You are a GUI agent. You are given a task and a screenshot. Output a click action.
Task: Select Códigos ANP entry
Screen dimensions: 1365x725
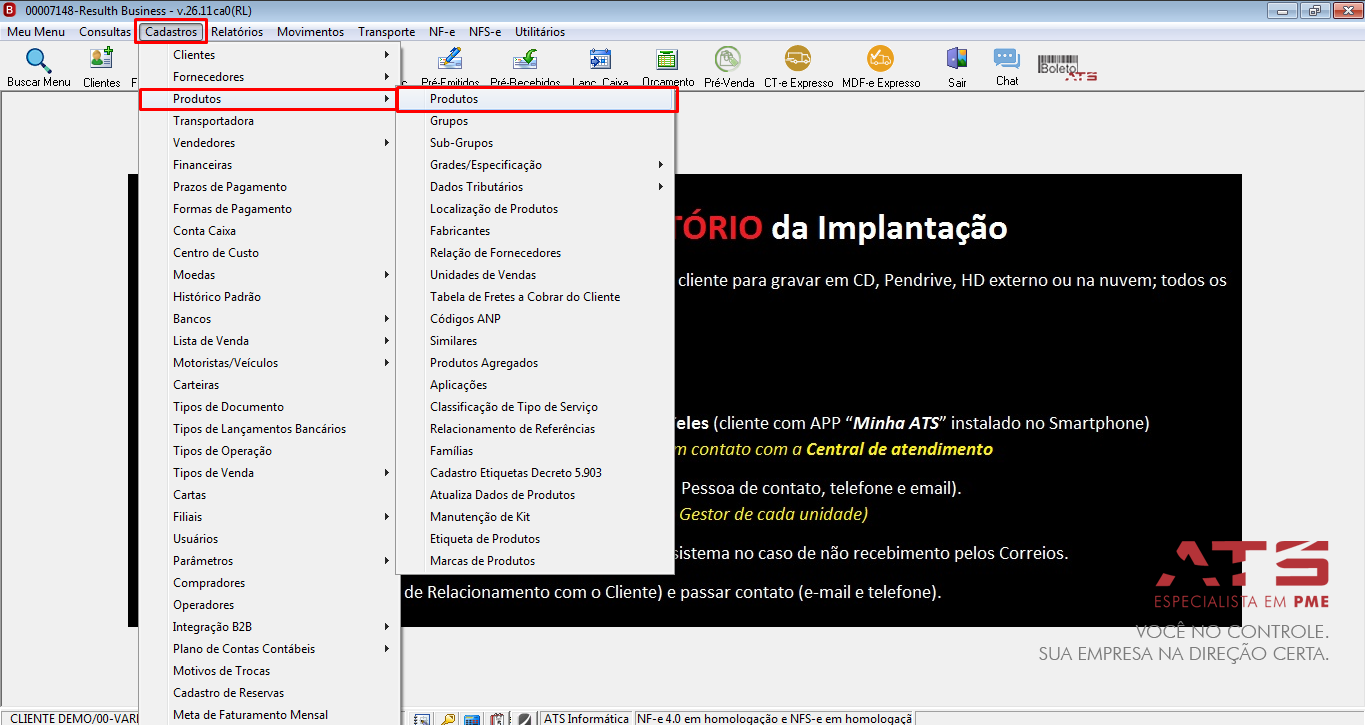tap(536, 319)
